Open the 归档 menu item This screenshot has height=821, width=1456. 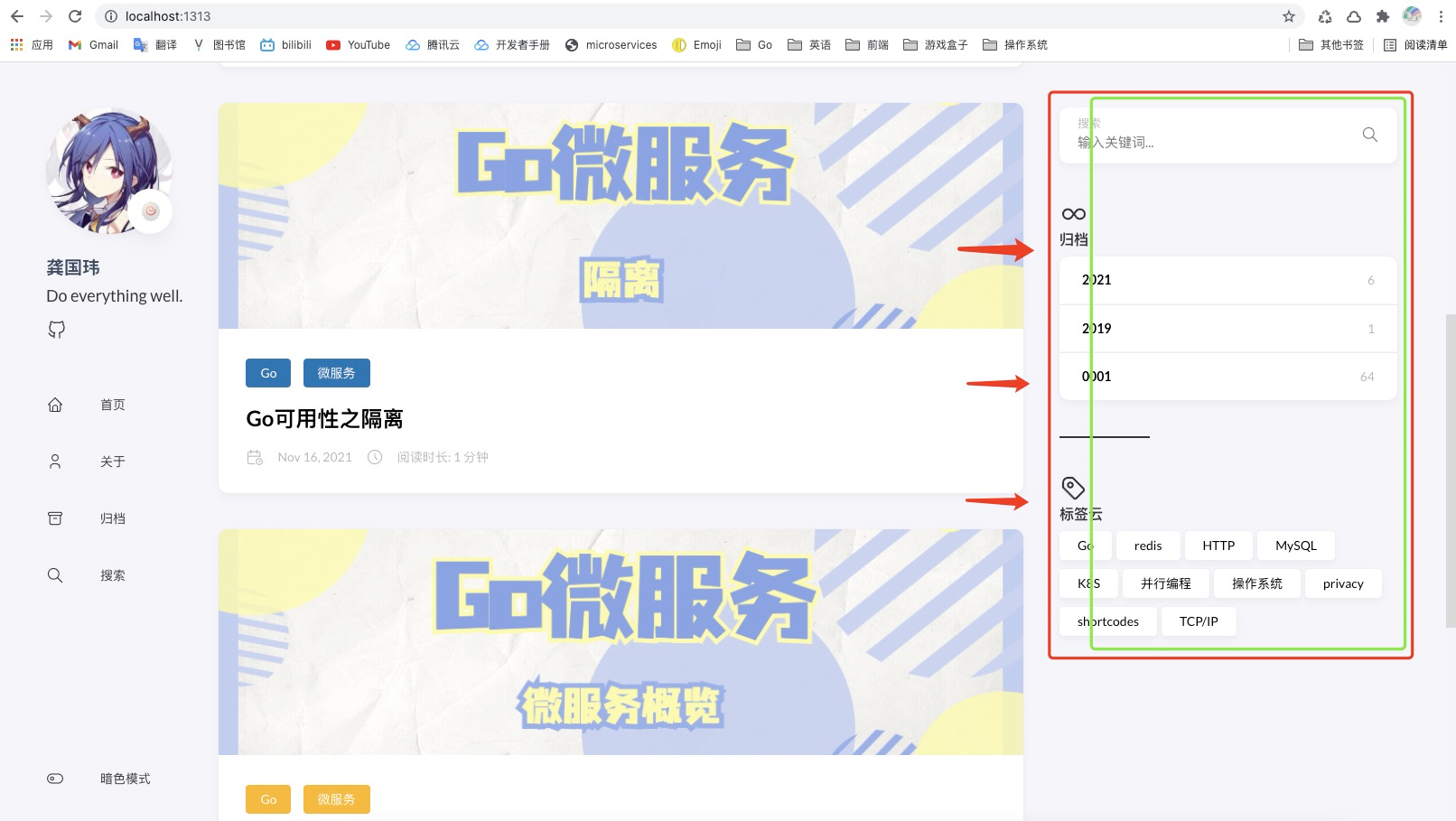pyautogui.click(x=113, y=518)
